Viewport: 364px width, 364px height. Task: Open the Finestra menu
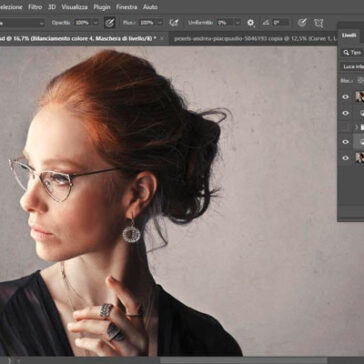tap(126, 7)
